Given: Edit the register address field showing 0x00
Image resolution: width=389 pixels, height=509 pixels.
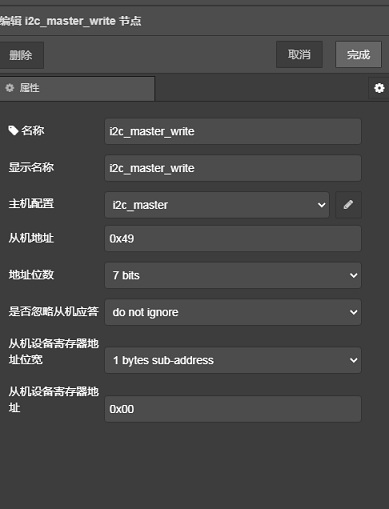Looking at the screenshot, I should 233,409.
